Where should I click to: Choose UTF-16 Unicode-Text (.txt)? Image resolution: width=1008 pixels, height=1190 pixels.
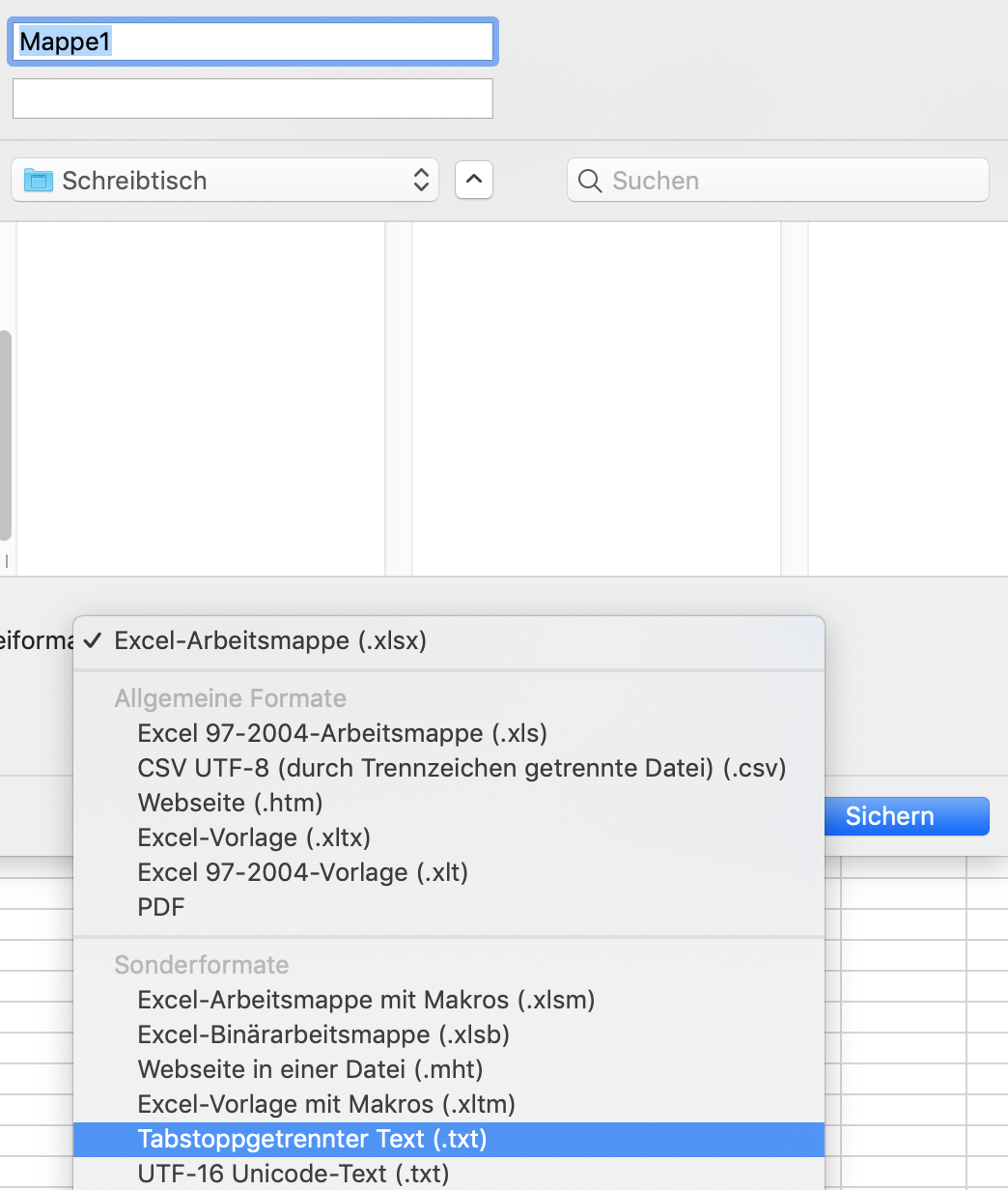449,1174
